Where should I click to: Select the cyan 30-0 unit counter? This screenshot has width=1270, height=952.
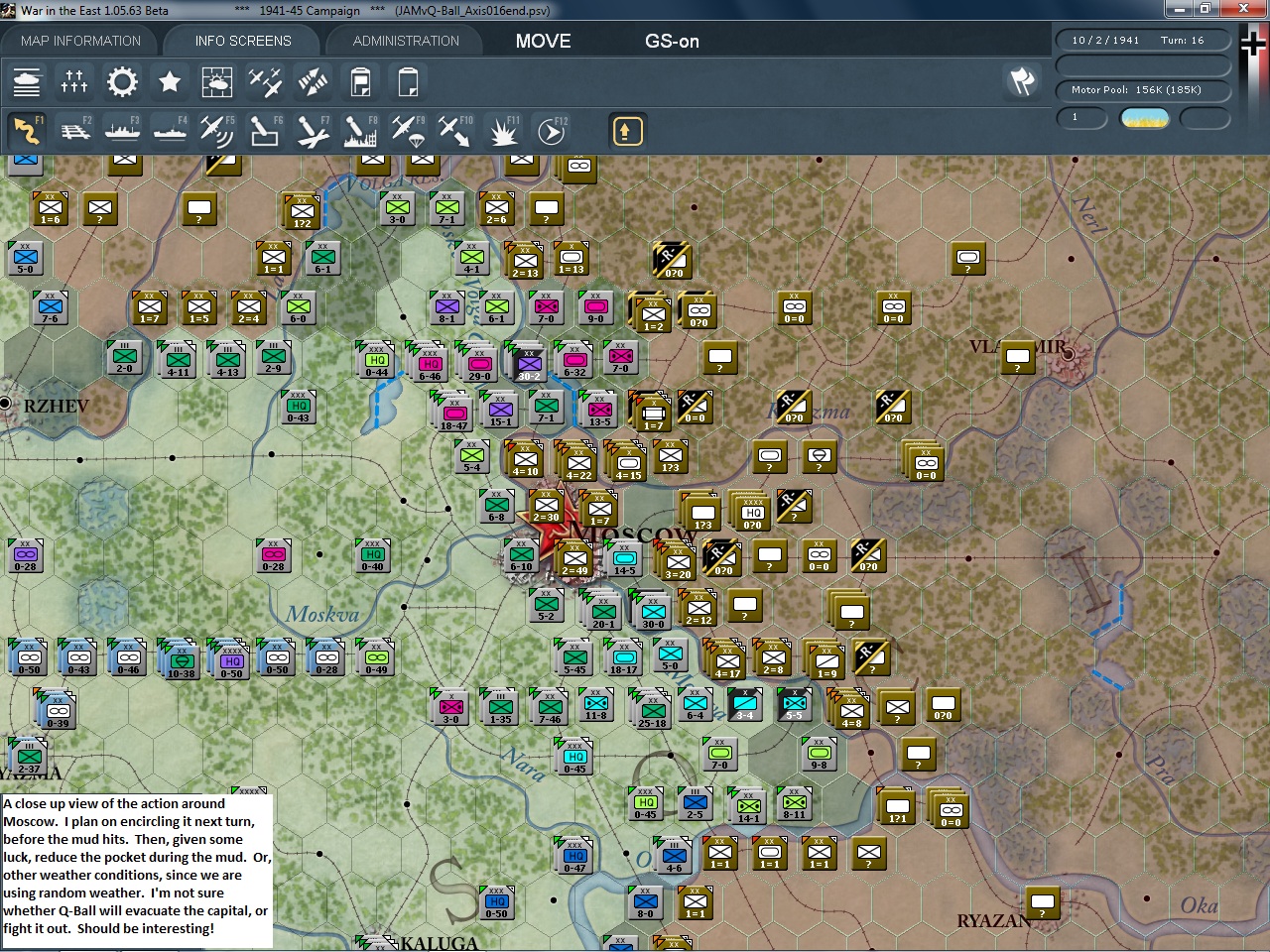click(x=652, y=609)
